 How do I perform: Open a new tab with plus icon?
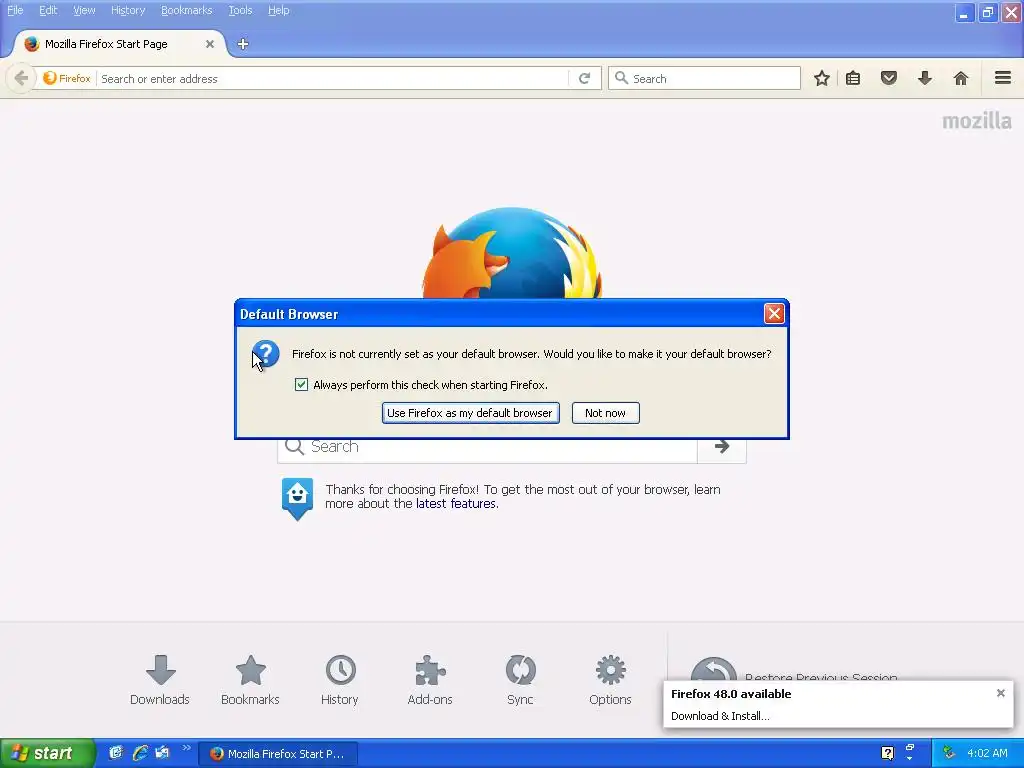click(243, 44)
